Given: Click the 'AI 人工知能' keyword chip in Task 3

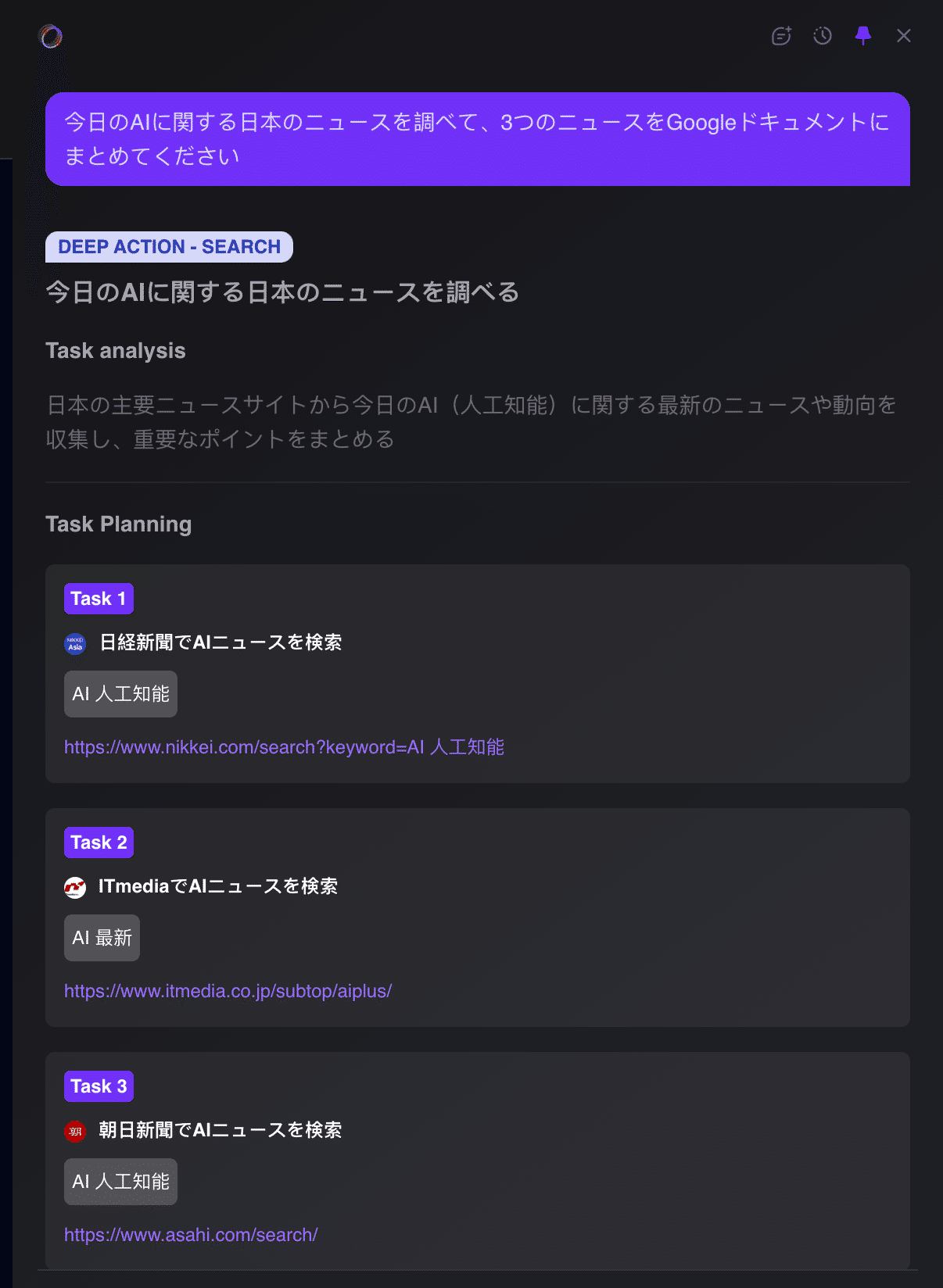Looking at the screenshot, I should [120, 1182].
